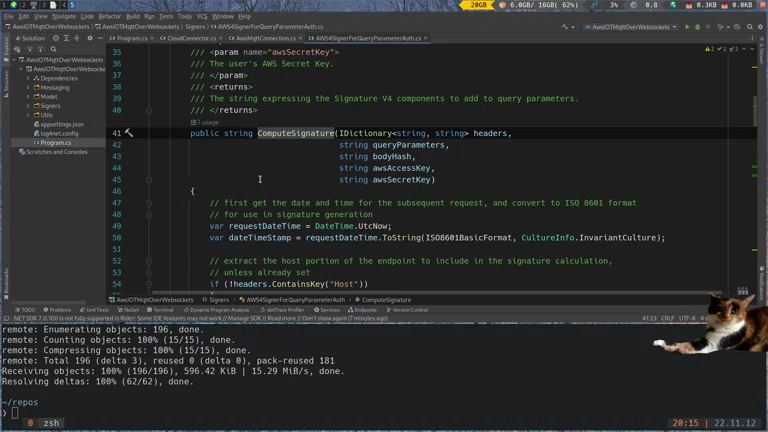Image resolution: width=768 pixels, height=432 pixels.
Task: Click the collapse all icon in Solution panel
Action: (x=76, y=38)
